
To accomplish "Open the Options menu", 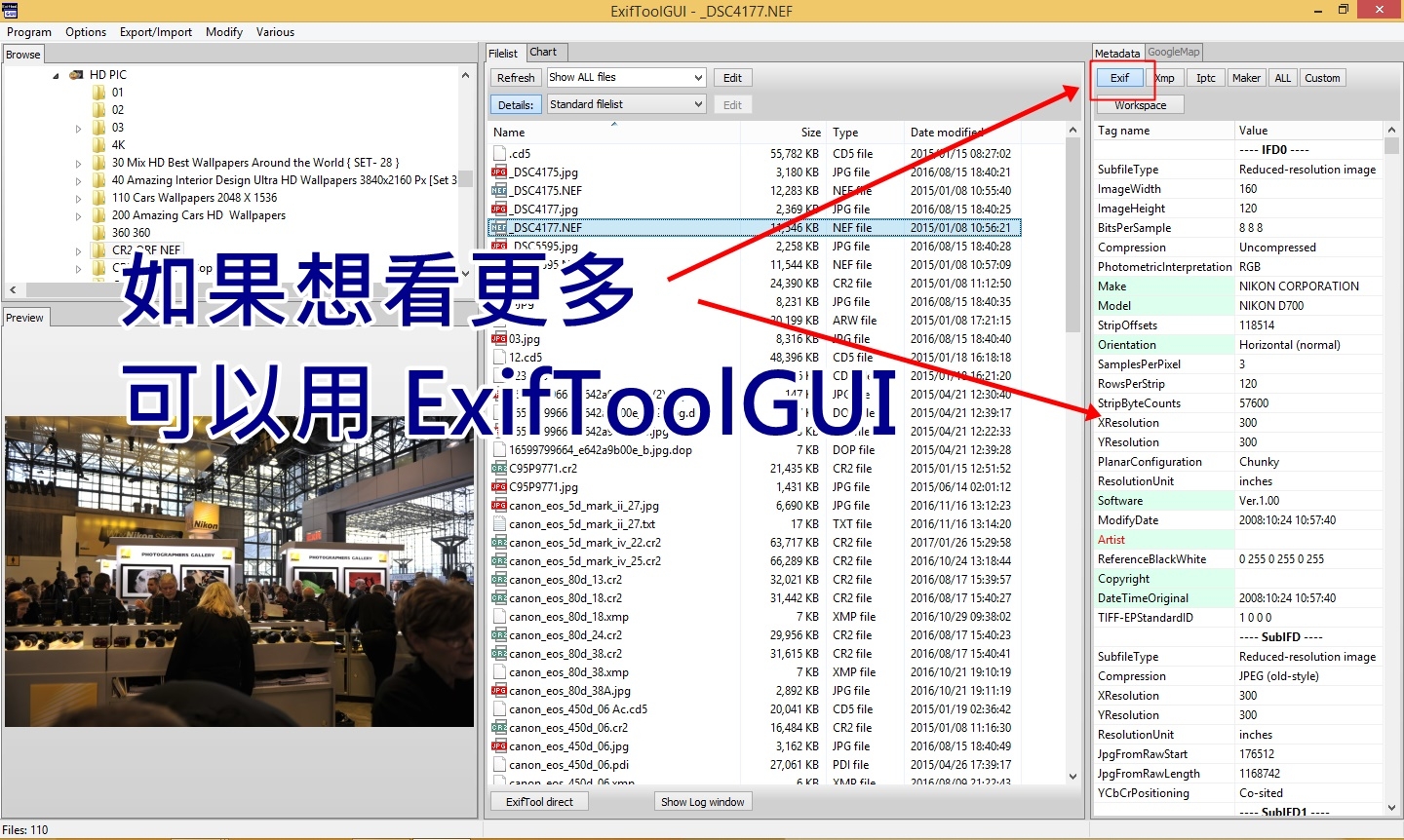I will click(86, 32).
